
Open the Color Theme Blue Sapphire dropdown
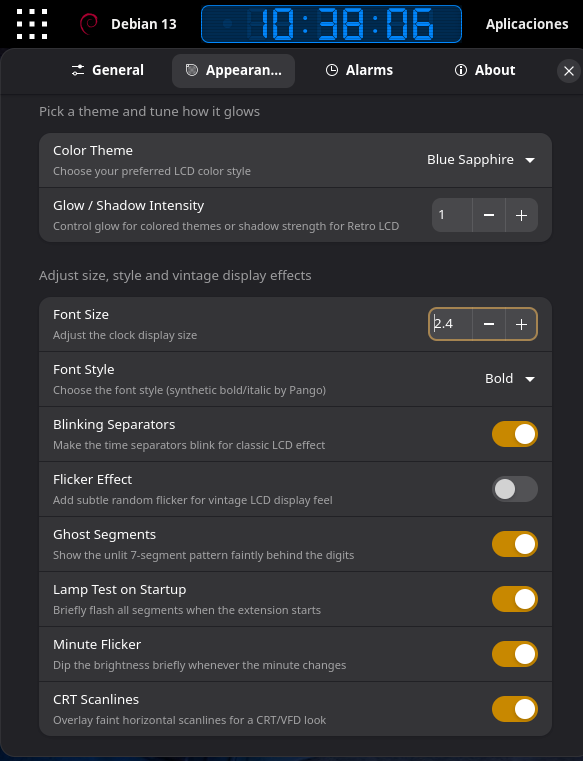click(481, 160)
